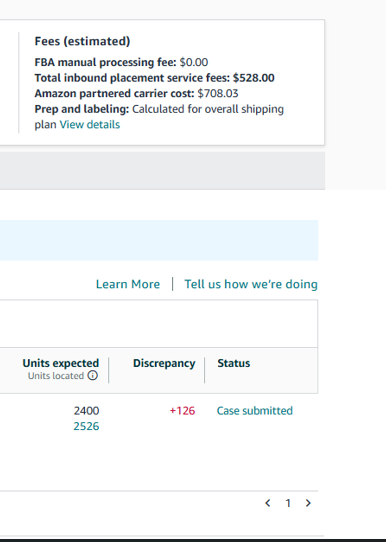
Task: Click the $528.00 inbound placement fee amount
Action: [x=254, y=78]
